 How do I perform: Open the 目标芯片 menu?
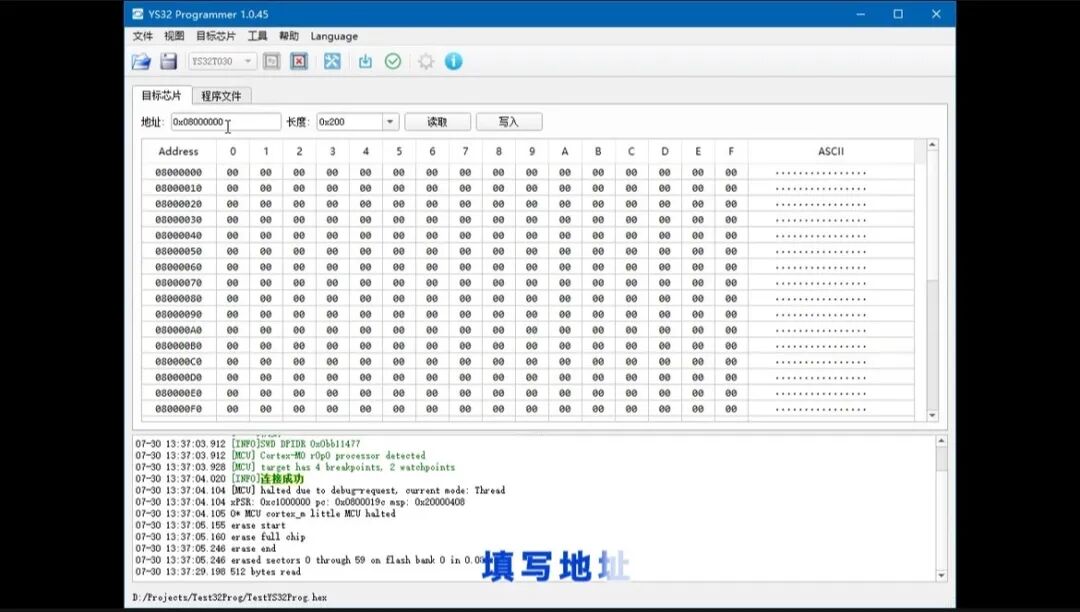(x=216, y=36)
